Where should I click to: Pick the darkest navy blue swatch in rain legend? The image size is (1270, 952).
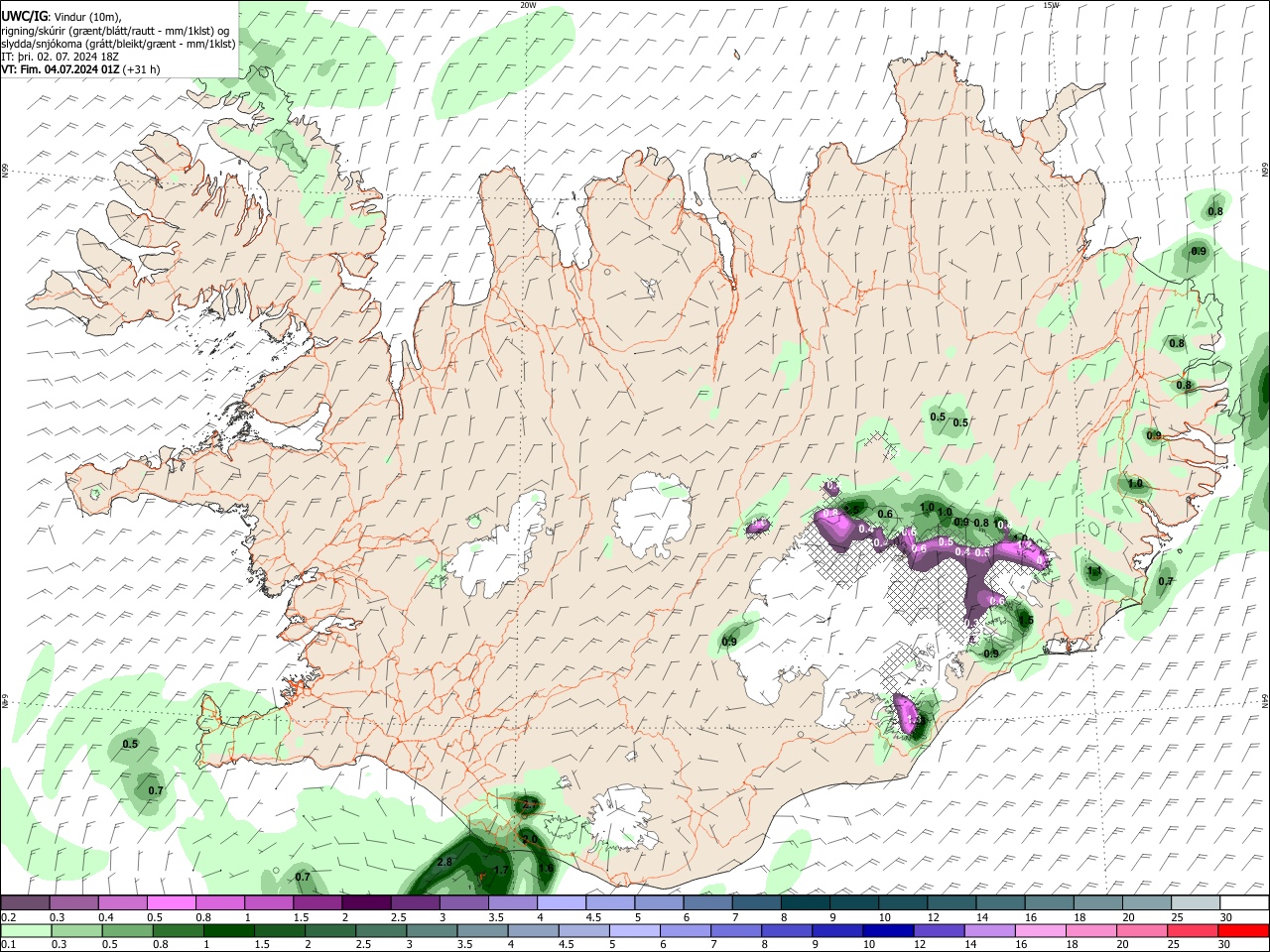point(888,930)
